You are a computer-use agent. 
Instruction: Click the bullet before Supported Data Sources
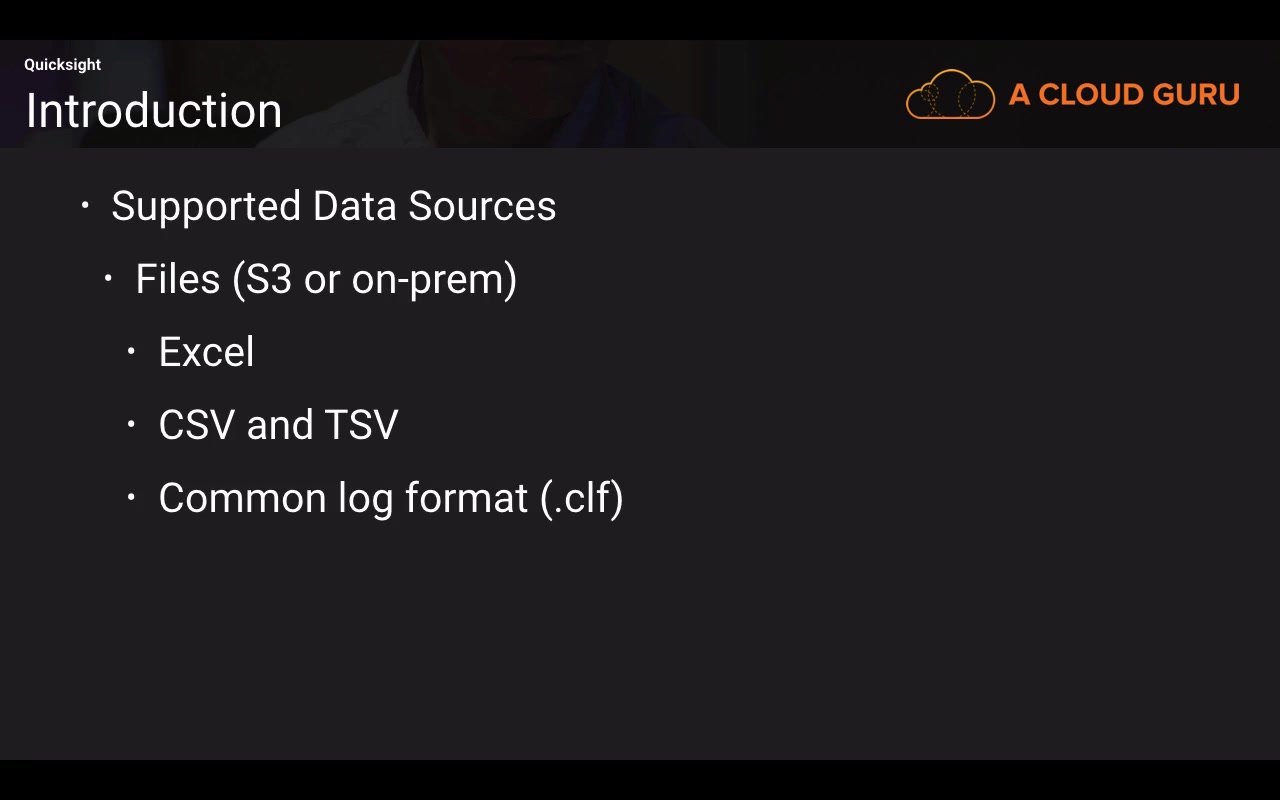(85, 206)
